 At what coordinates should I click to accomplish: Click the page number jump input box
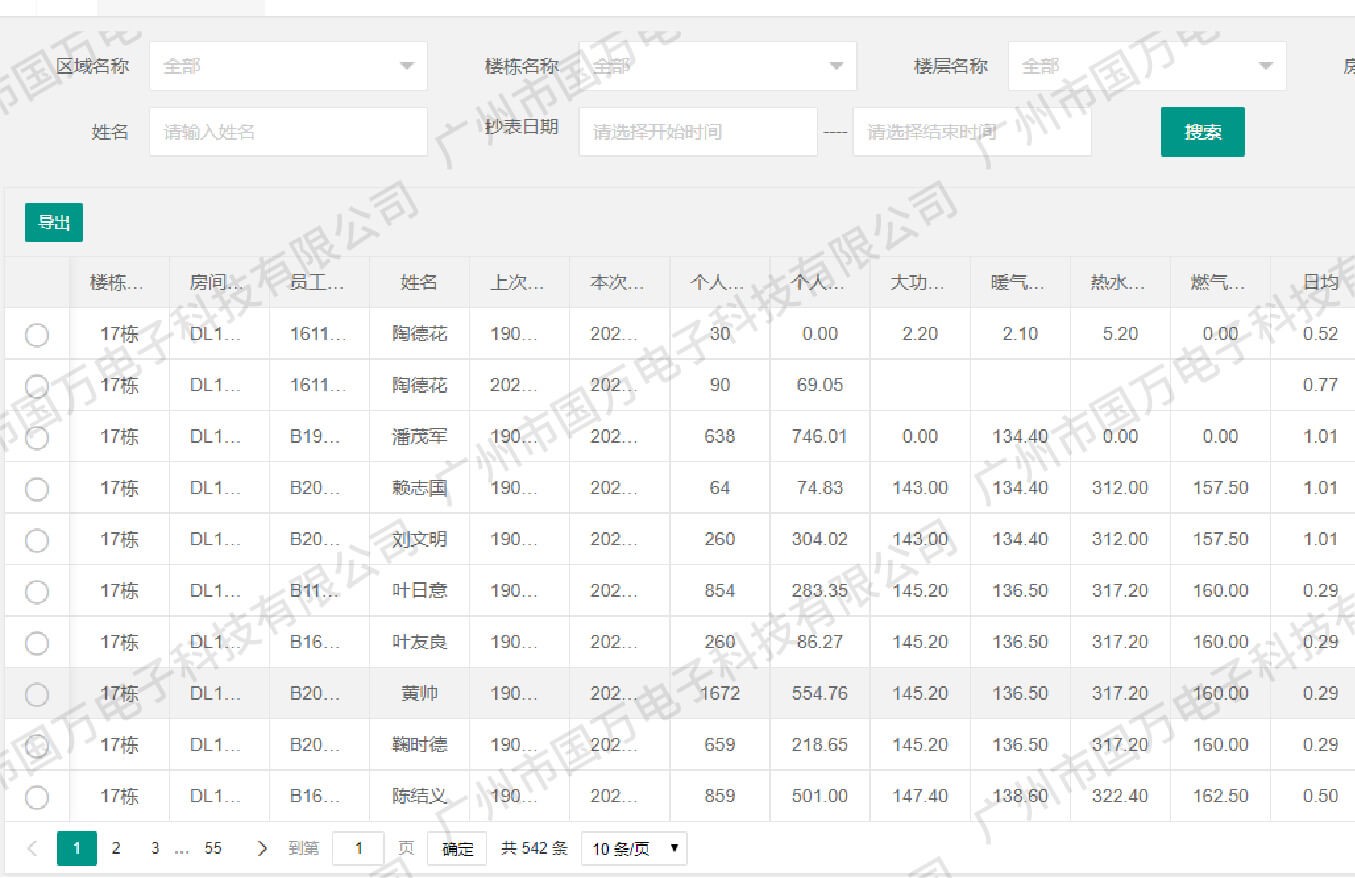pos(358,849)
